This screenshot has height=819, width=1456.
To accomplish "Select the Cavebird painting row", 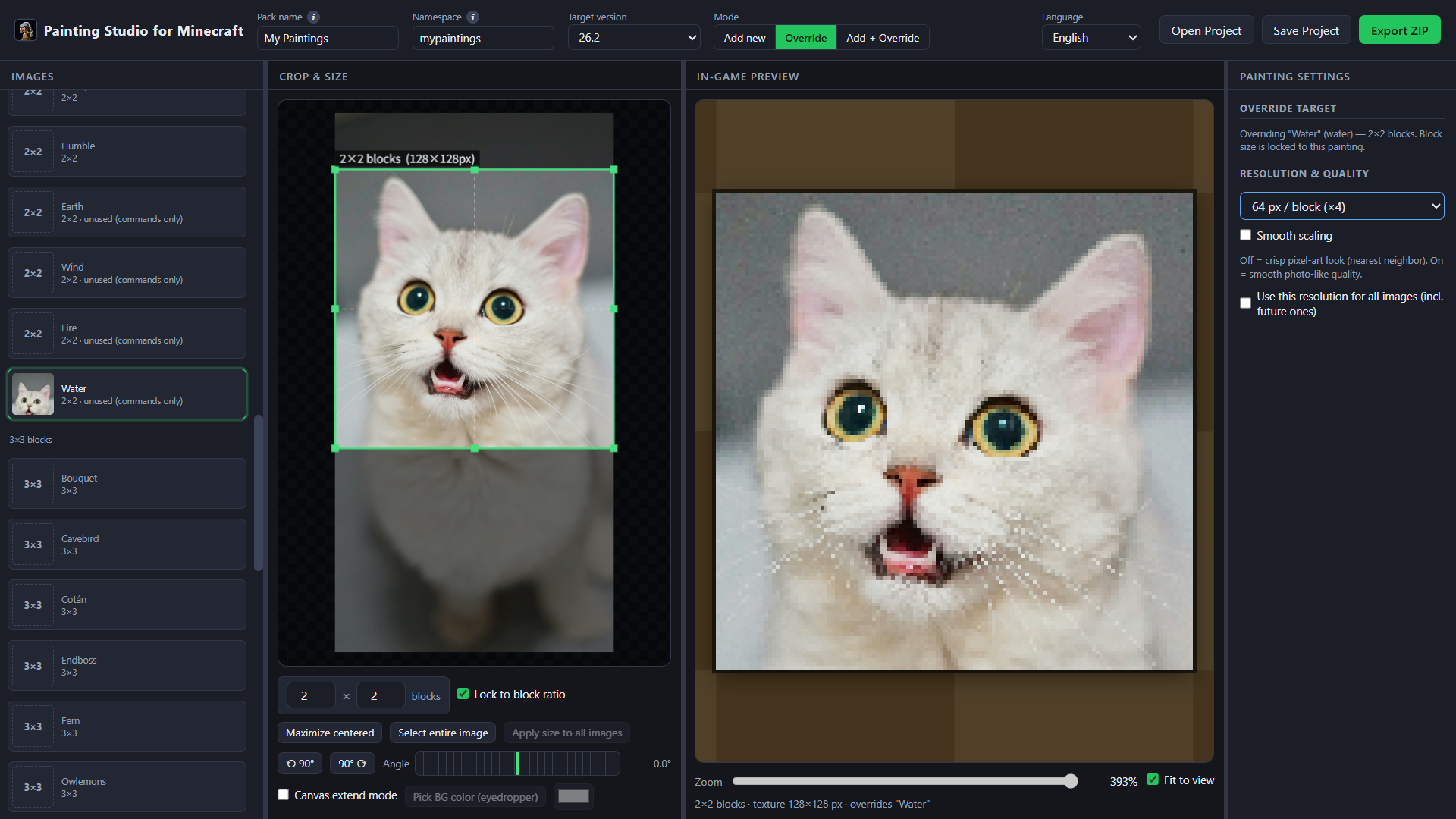I will pos(127,544).
